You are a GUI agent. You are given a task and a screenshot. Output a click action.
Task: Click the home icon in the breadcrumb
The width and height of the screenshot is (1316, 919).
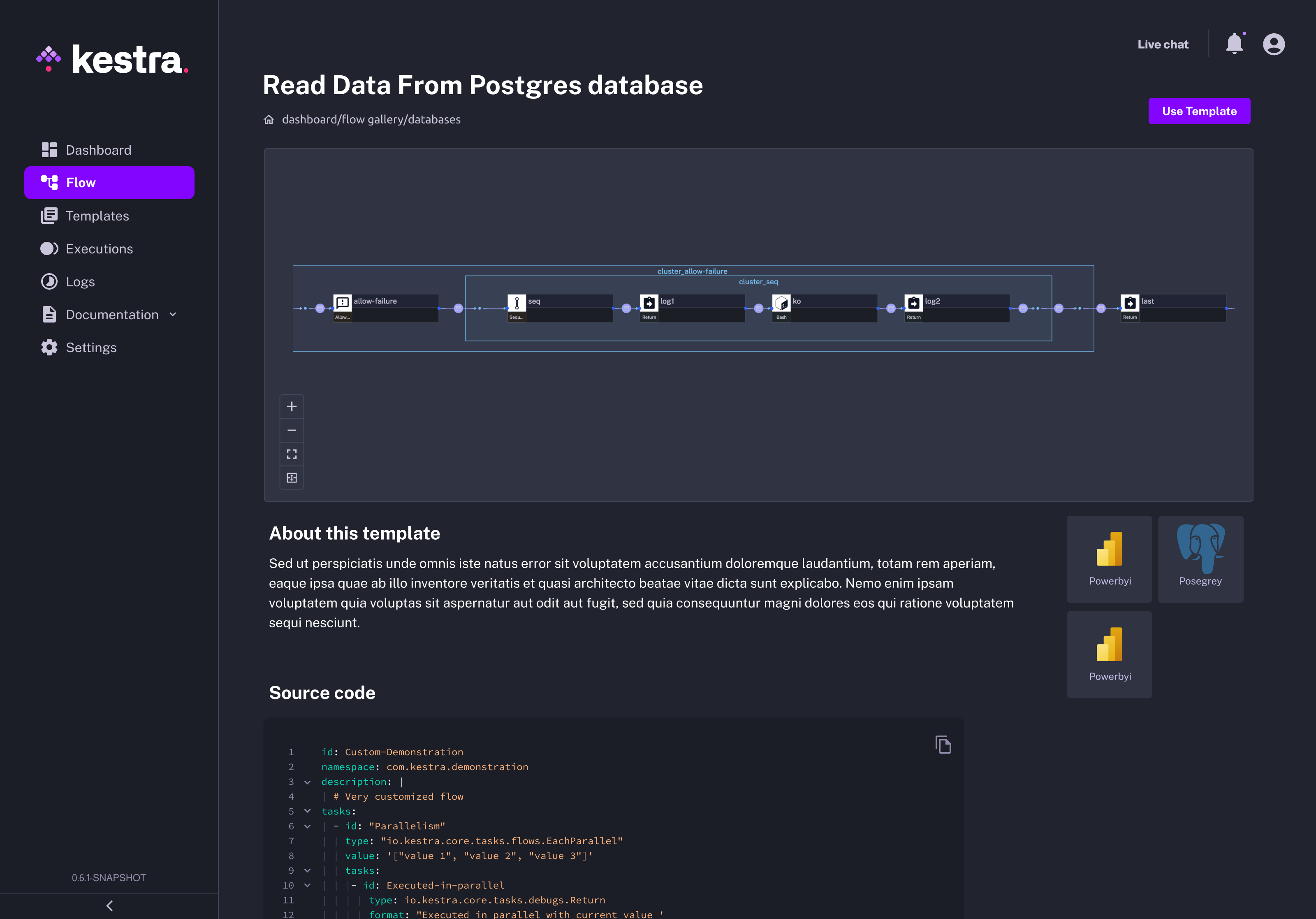(269, 119)
